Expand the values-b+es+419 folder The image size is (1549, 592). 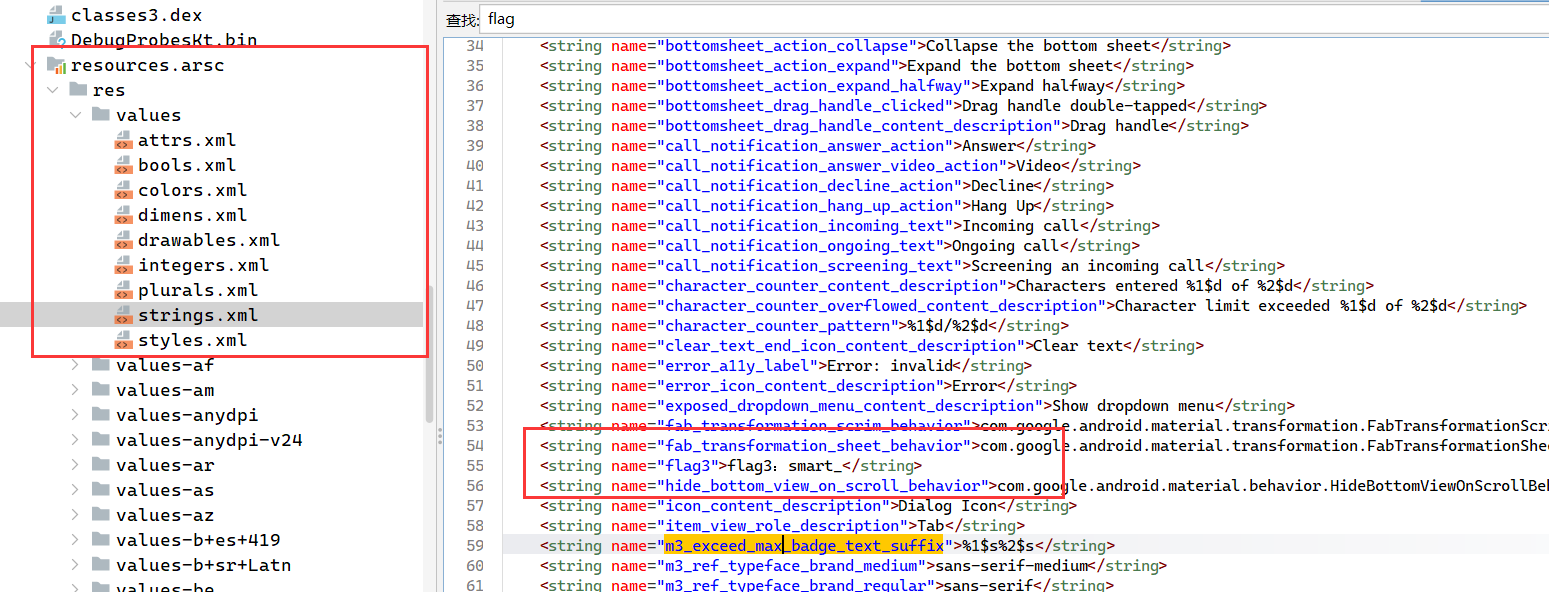tap(75, 540)
